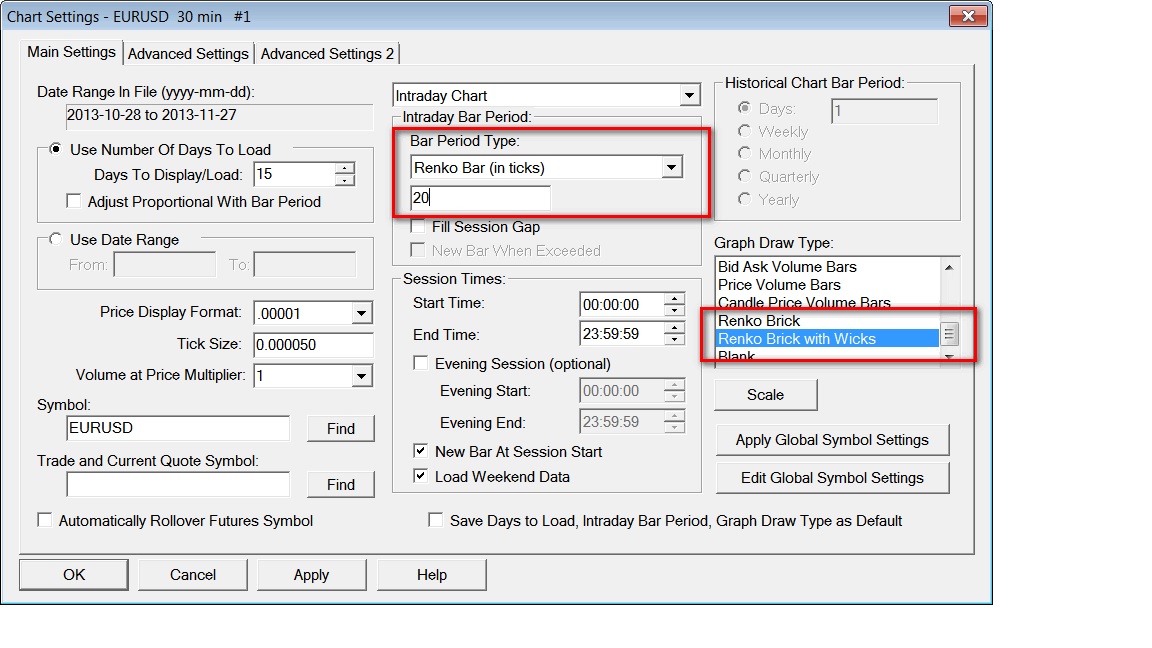Click Find next to the Symbol field
This screenshot has height=648, width=1152.
[x=340, y=428]
